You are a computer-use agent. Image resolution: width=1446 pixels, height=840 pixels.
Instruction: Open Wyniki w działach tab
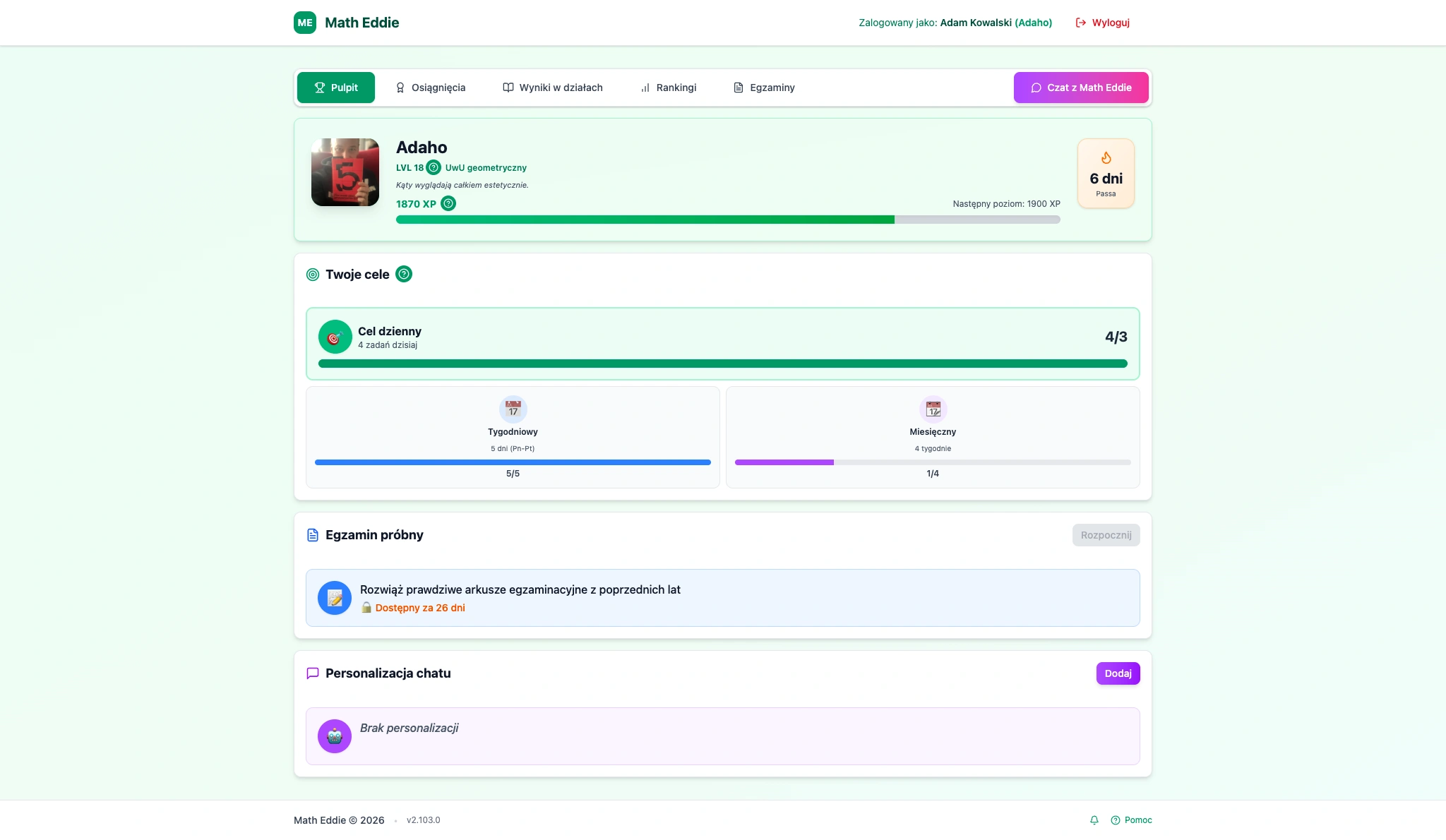pos(553,88)
